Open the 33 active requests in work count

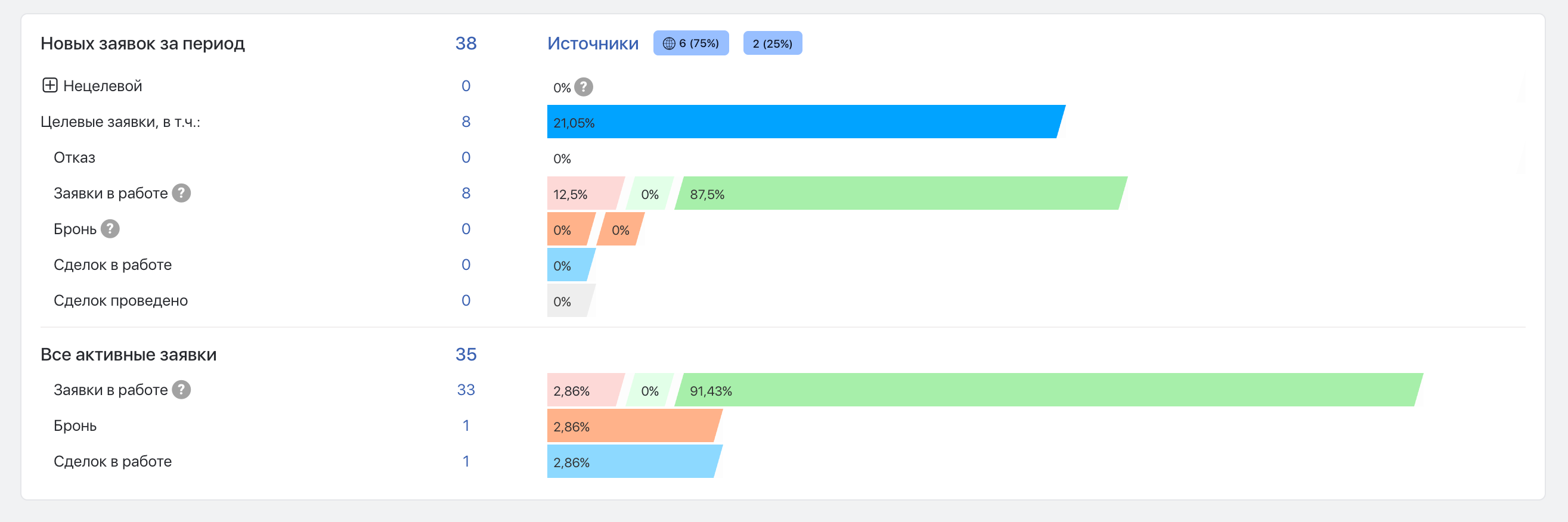(x=466, y=389)
